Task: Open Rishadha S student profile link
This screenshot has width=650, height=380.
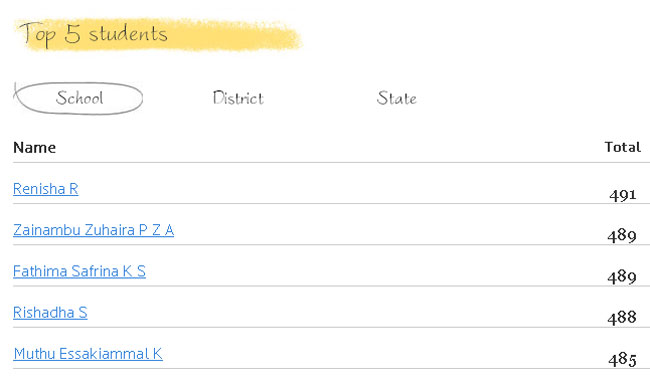Action: point(50,312)
